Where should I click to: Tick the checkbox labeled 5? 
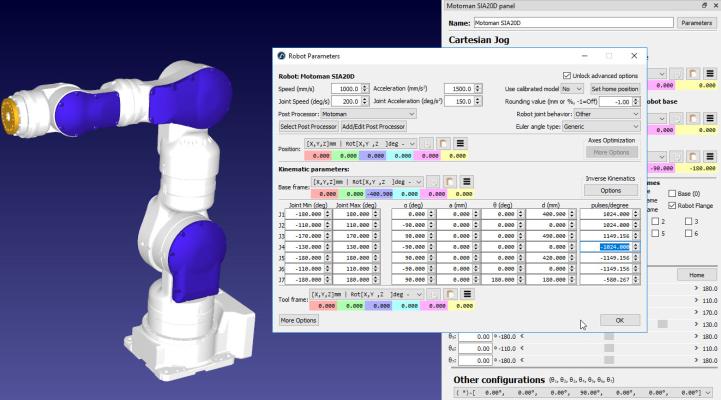(655, 233)
